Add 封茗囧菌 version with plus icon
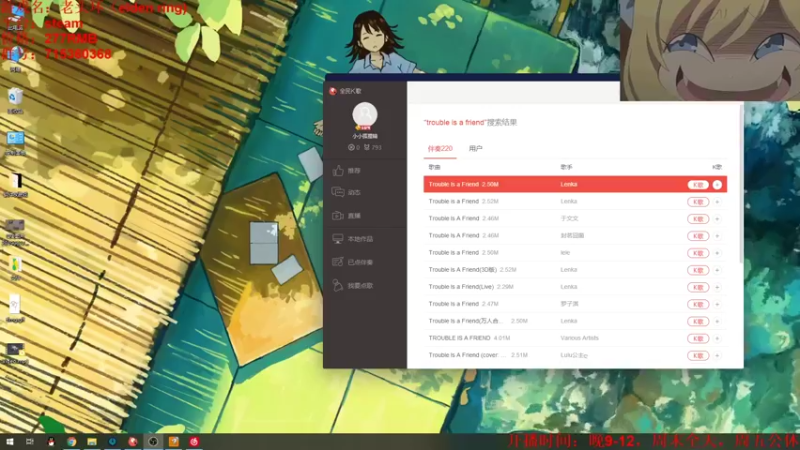 pos(717,236)
